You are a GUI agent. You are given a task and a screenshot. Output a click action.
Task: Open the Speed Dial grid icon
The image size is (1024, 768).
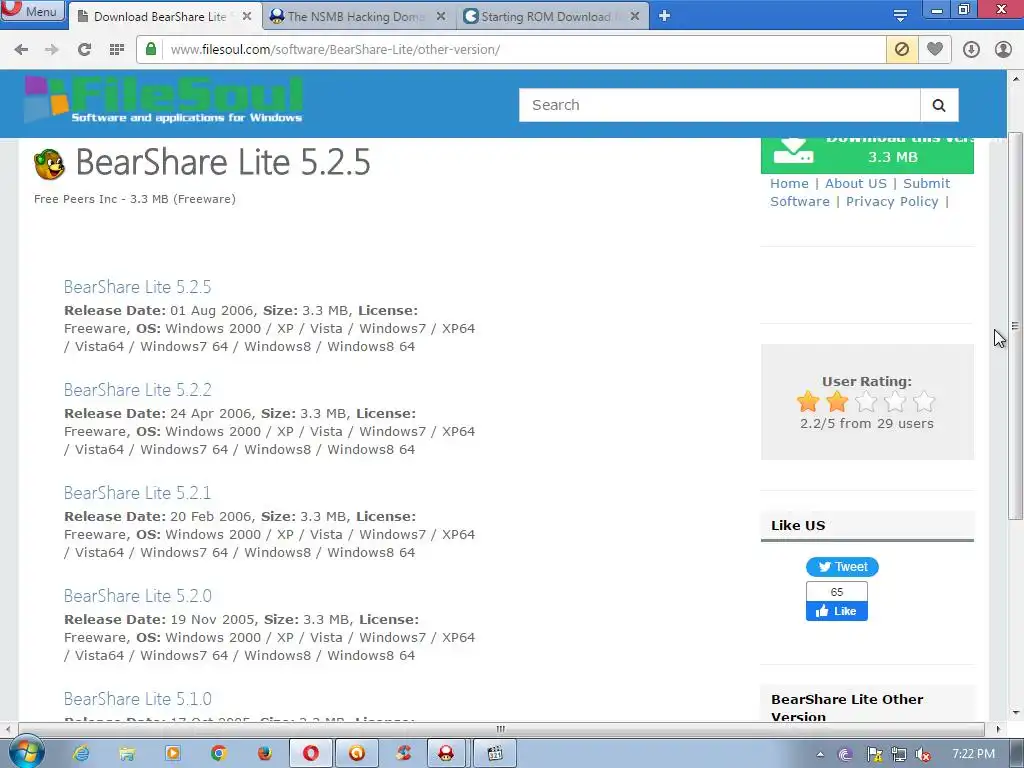click(x=117, y=50)
